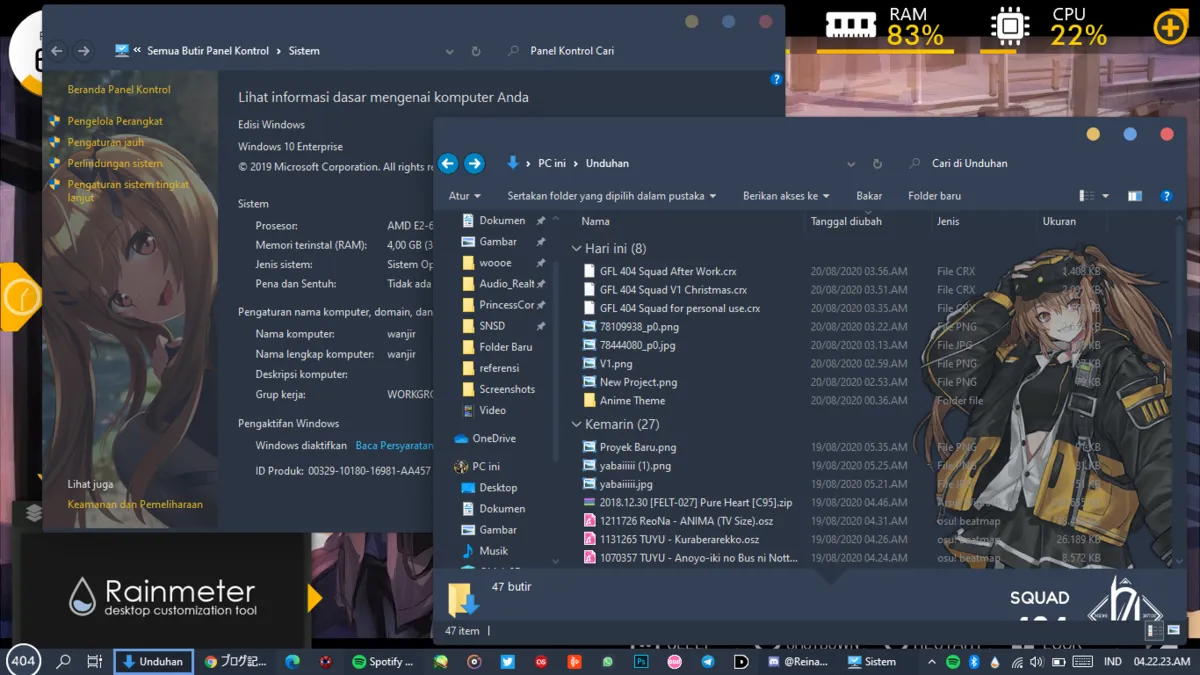This screenshot has height=675, width=1200.
Task: Open the Photoshop taskbar icon
Action: coord(642,662)
